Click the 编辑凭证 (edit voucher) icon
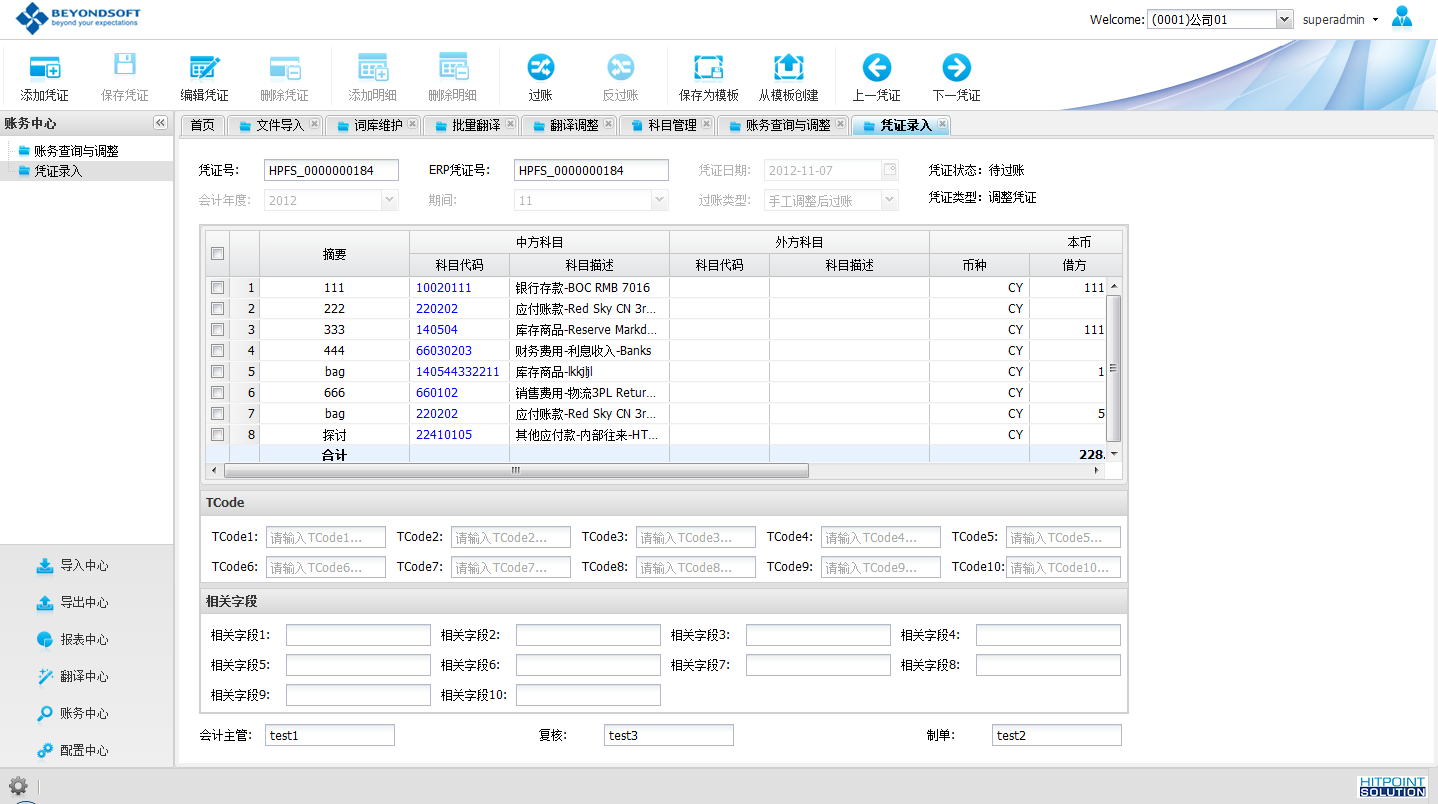Screen dimensions: 1438x804 205,68
